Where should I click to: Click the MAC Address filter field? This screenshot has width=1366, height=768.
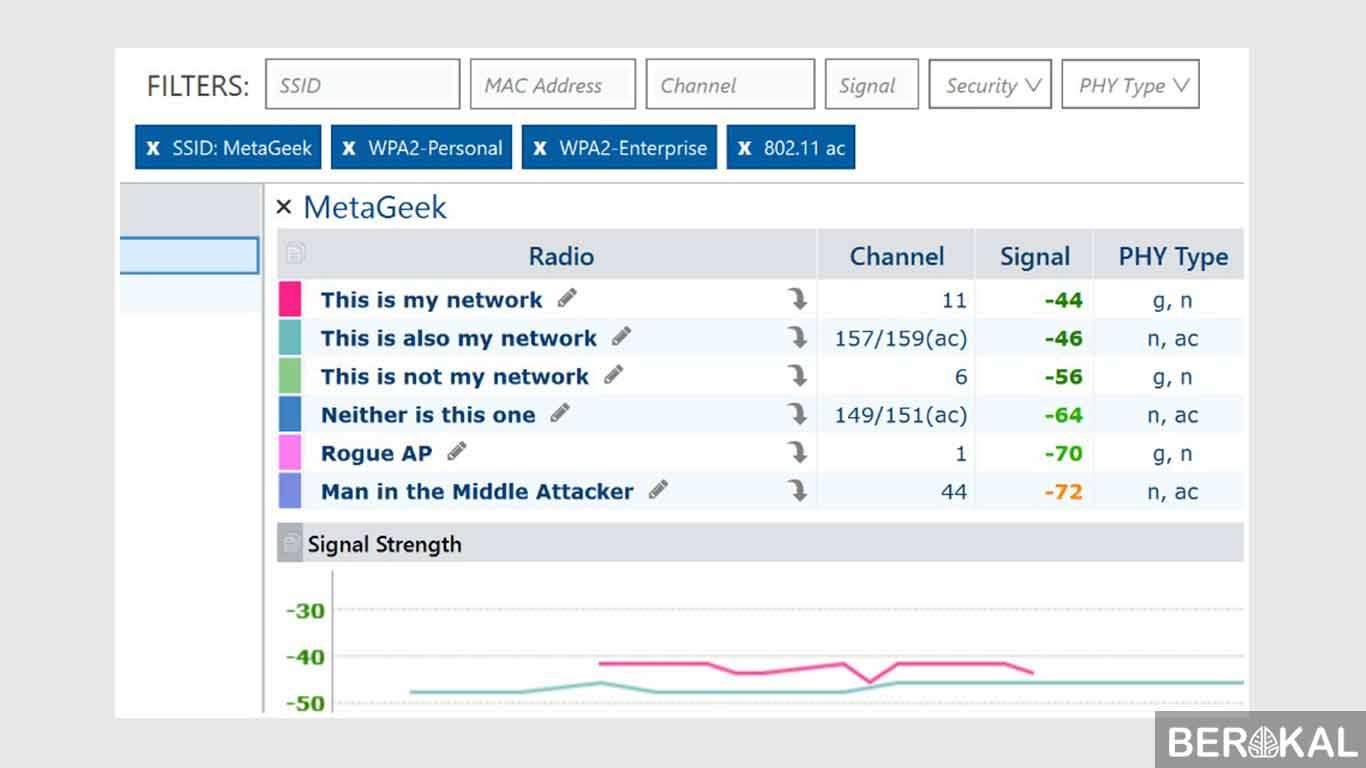[x=553, y=84]
